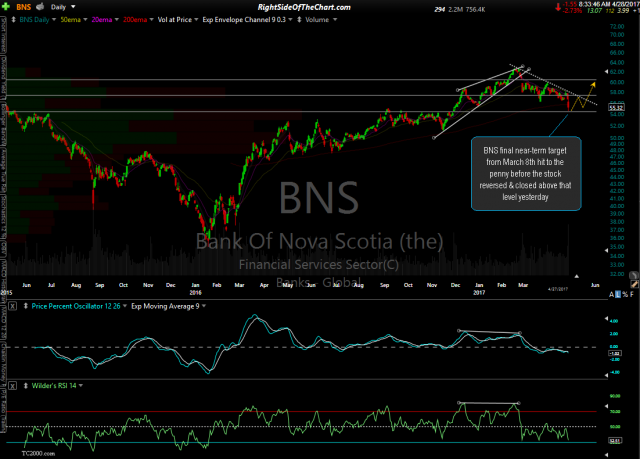The height and width of the screenshot is (459, 640).
Task: Click the 55.32 current price label
Action: point(616,108)
